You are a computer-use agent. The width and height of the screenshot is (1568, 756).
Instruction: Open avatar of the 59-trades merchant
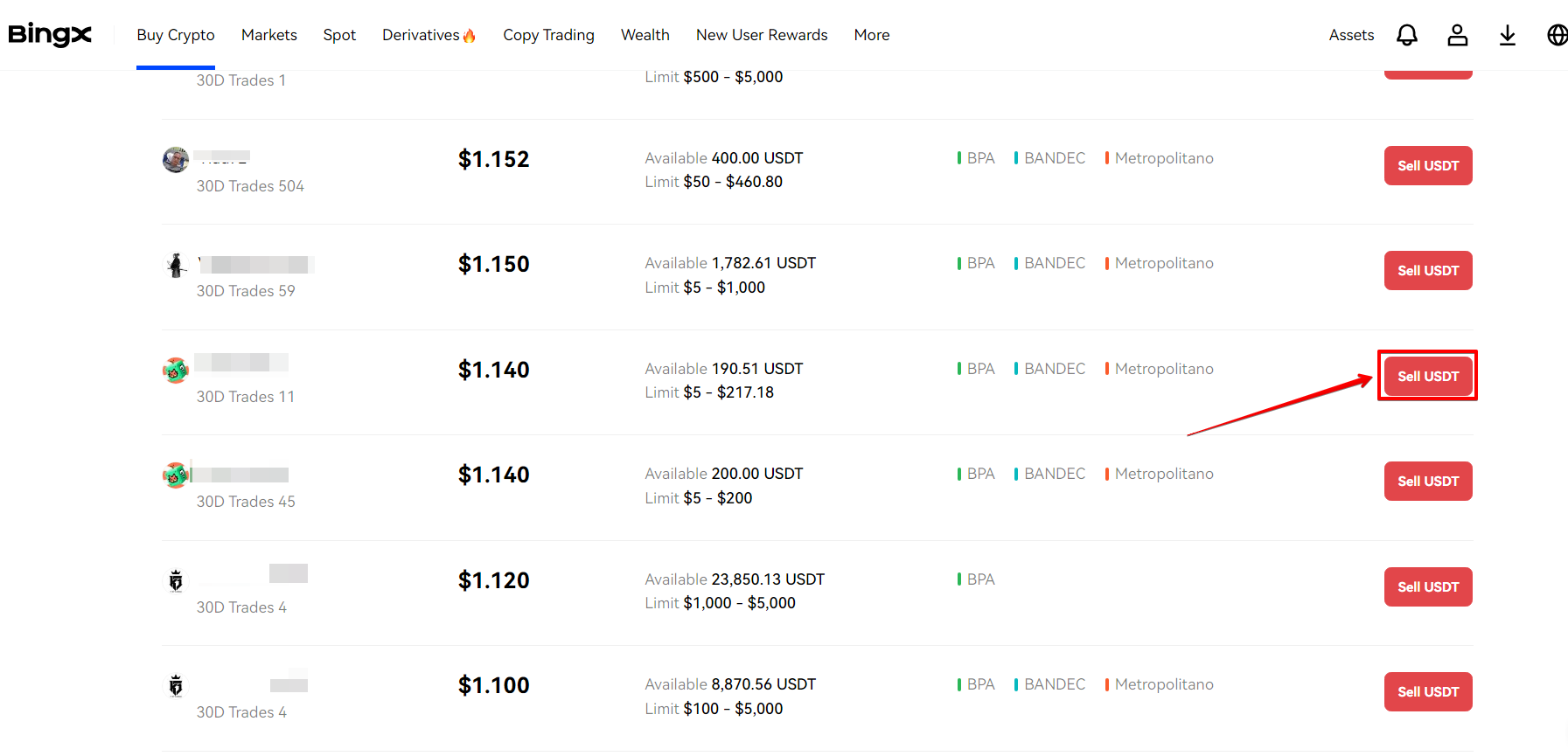point(176,265)
